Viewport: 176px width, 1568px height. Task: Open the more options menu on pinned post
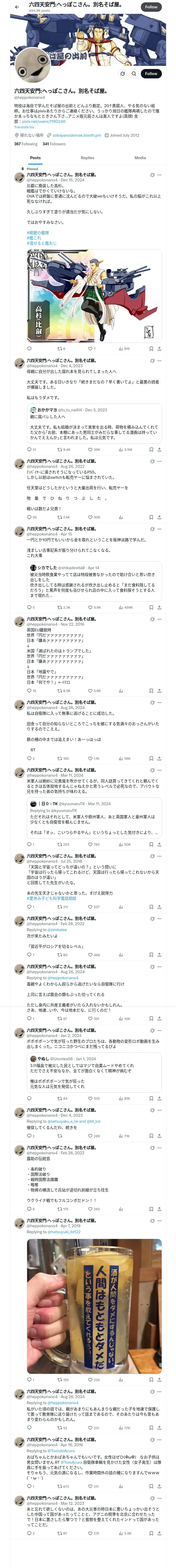pos(160,175)
